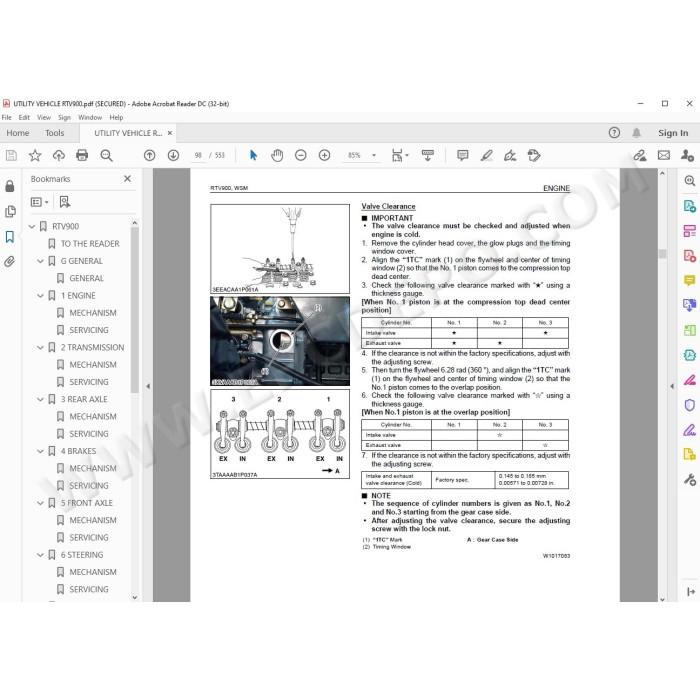700x700 pixels.
Task: Open the zoom level dropdown arrow
Action: (x=374, y=155)
